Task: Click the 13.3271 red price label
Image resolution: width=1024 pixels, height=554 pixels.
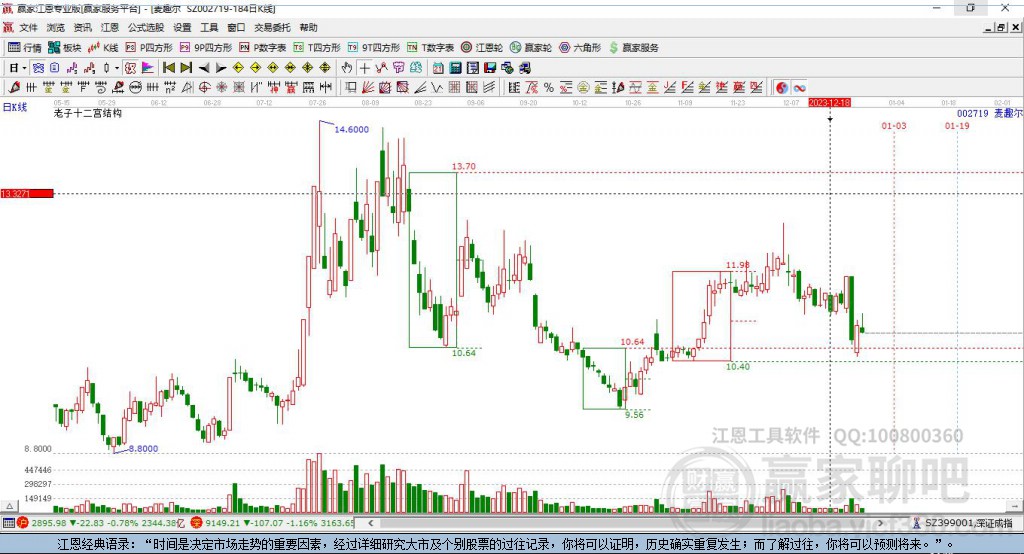Action: pyautogui.click(x=27, y=193)
